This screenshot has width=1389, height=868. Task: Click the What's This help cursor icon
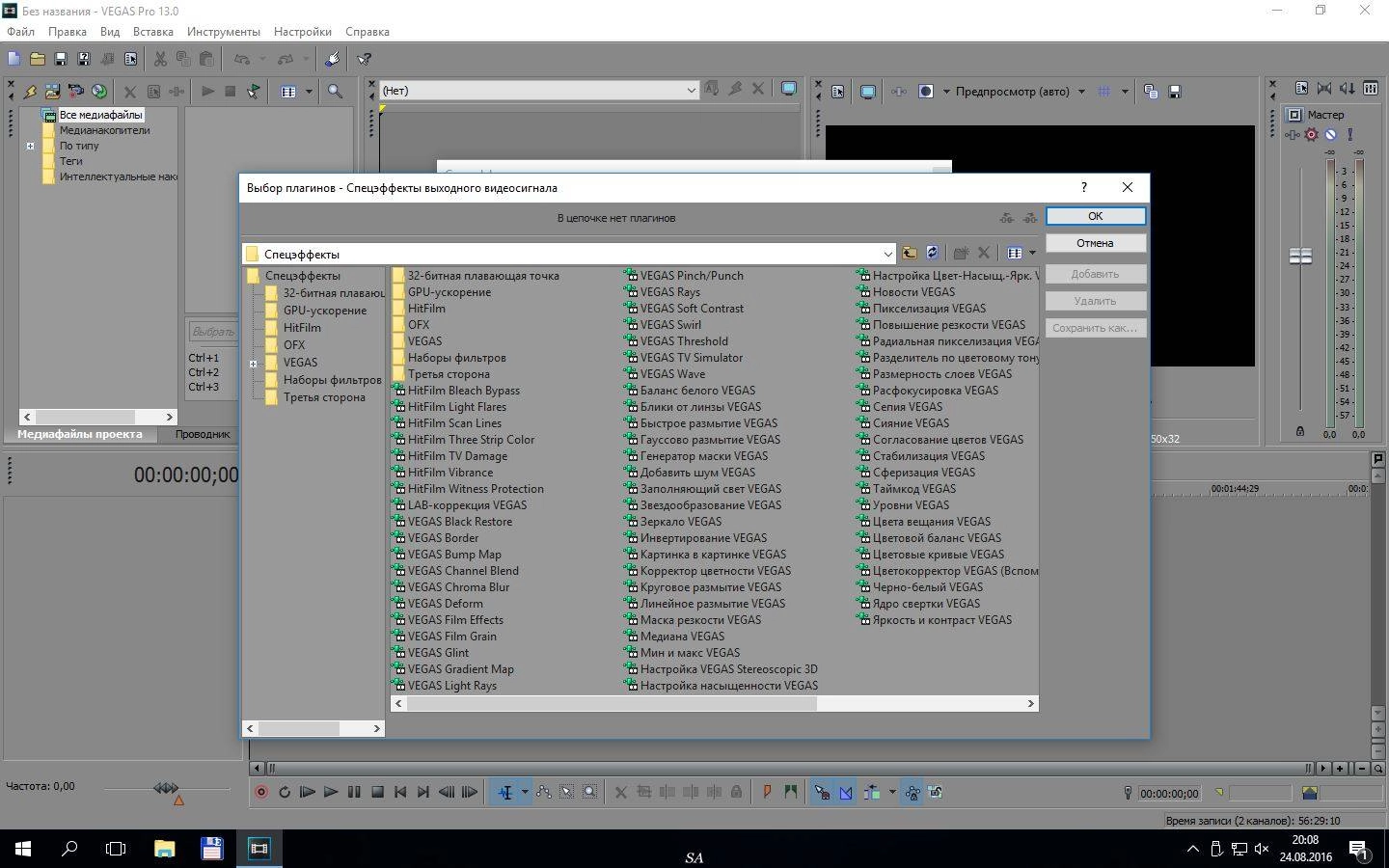coord(364,59)
